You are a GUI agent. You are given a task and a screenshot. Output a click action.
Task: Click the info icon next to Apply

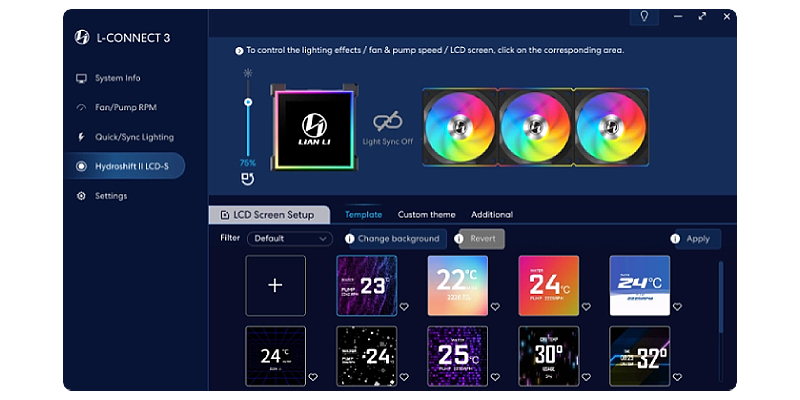click(x=675, y=239)
